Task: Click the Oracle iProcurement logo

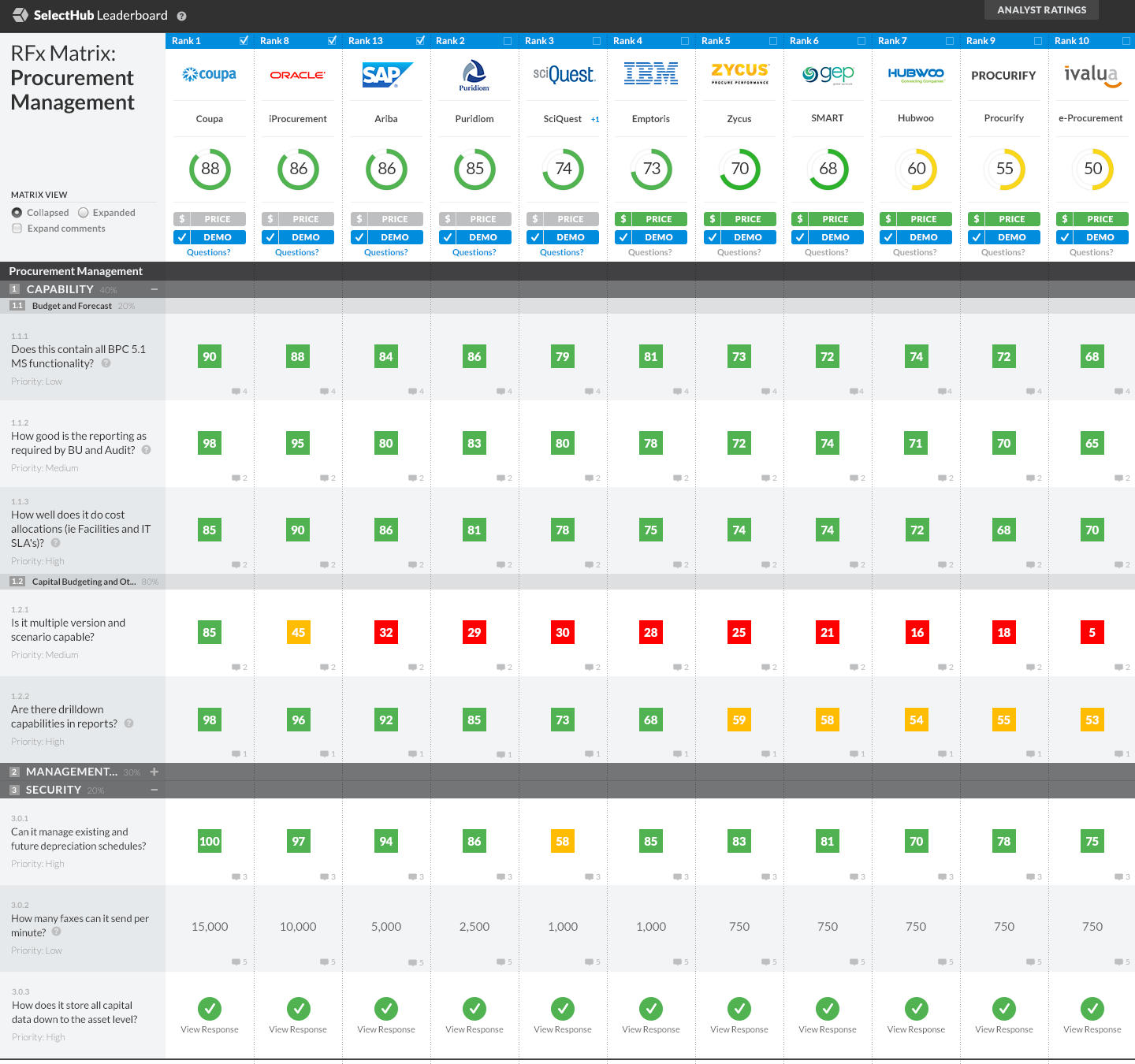Action: [297, 75]
